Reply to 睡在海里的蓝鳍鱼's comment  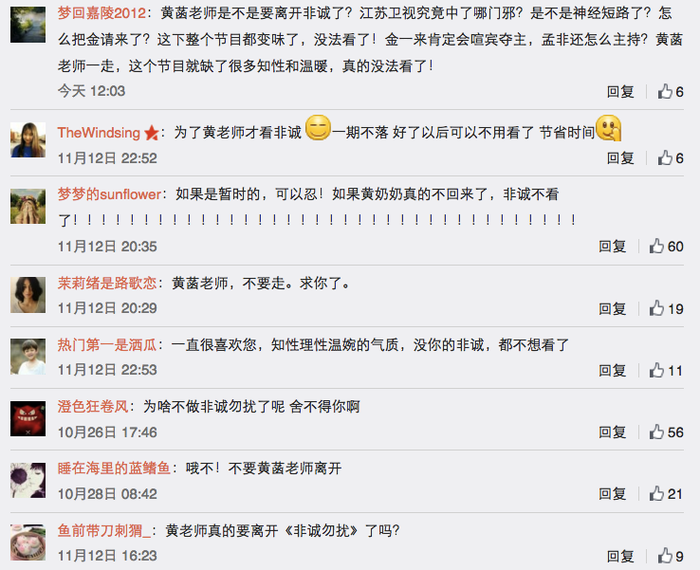point(612,494)
